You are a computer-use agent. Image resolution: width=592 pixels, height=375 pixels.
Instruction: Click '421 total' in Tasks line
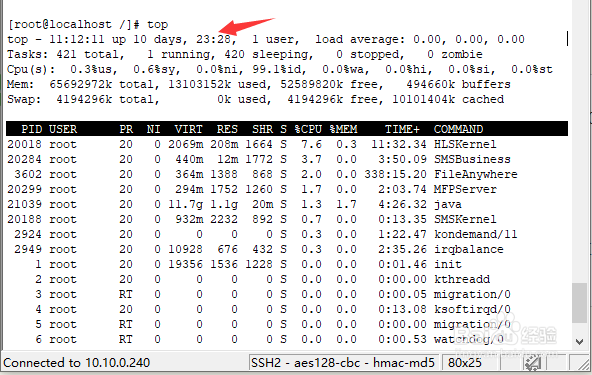[x=87, y=54]
